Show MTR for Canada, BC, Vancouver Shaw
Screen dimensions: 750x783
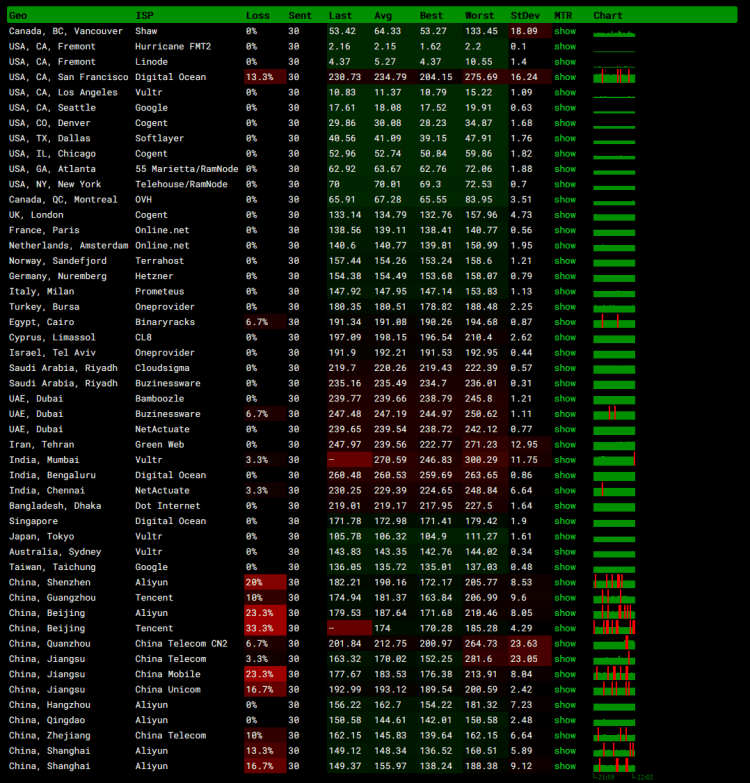(565, 31)
